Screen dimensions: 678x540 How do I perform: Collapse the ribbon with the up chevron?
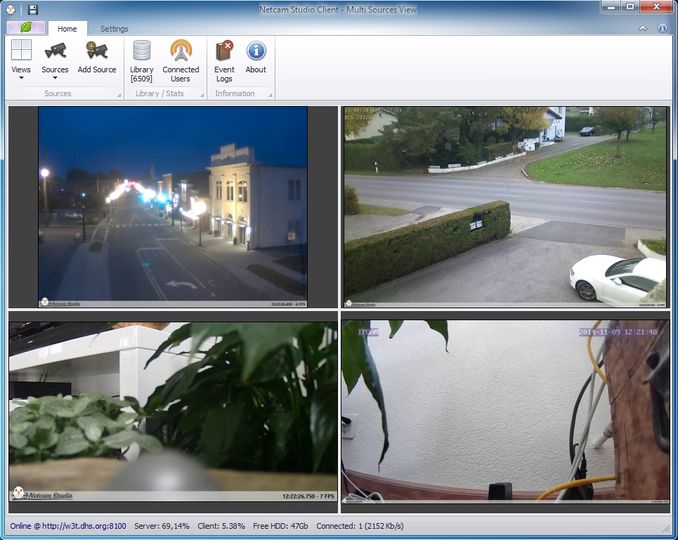tap(643, 28)
